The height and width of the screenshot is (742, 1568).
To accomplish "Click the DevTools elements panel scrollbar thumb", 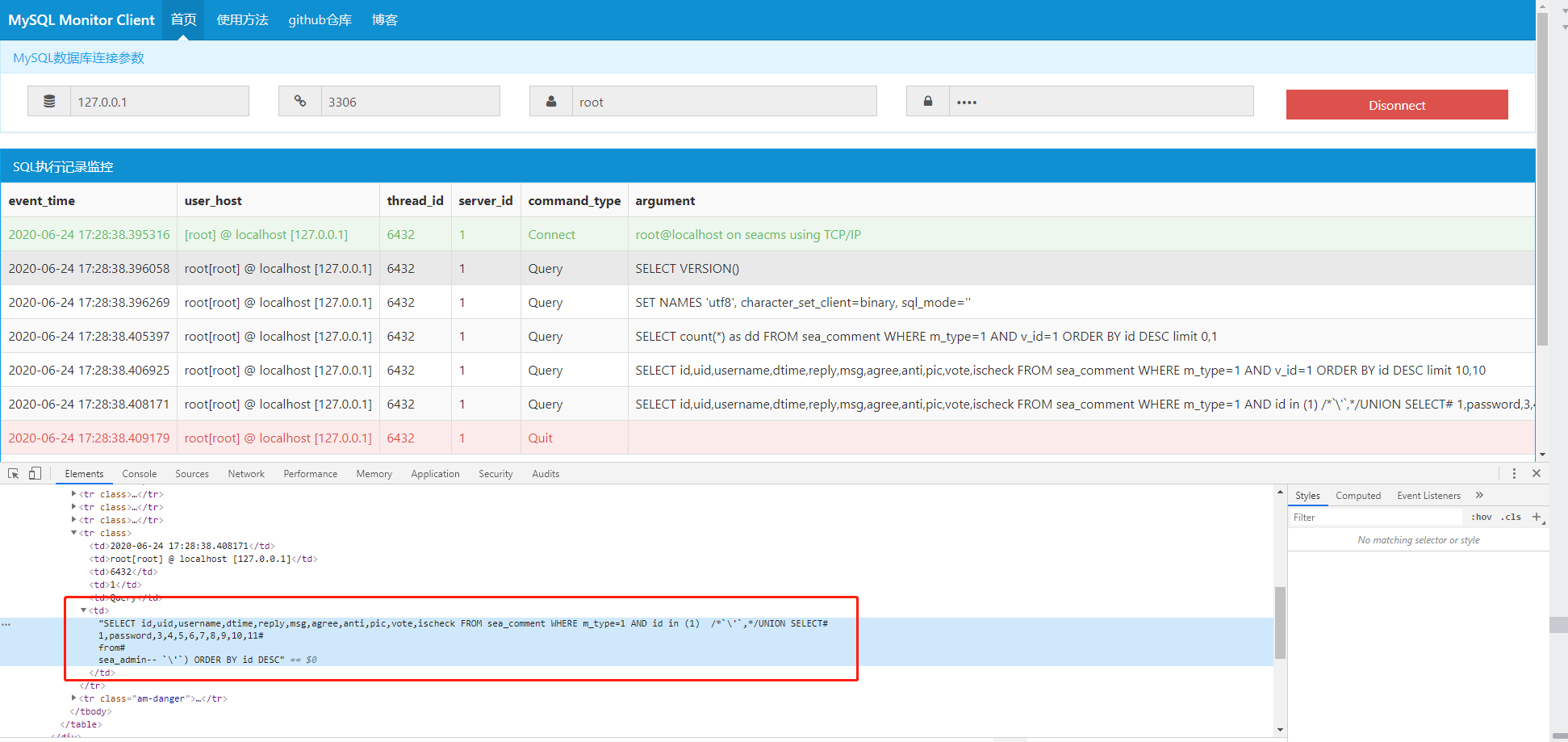I will pyautogui.click(x=1280, y=623).
